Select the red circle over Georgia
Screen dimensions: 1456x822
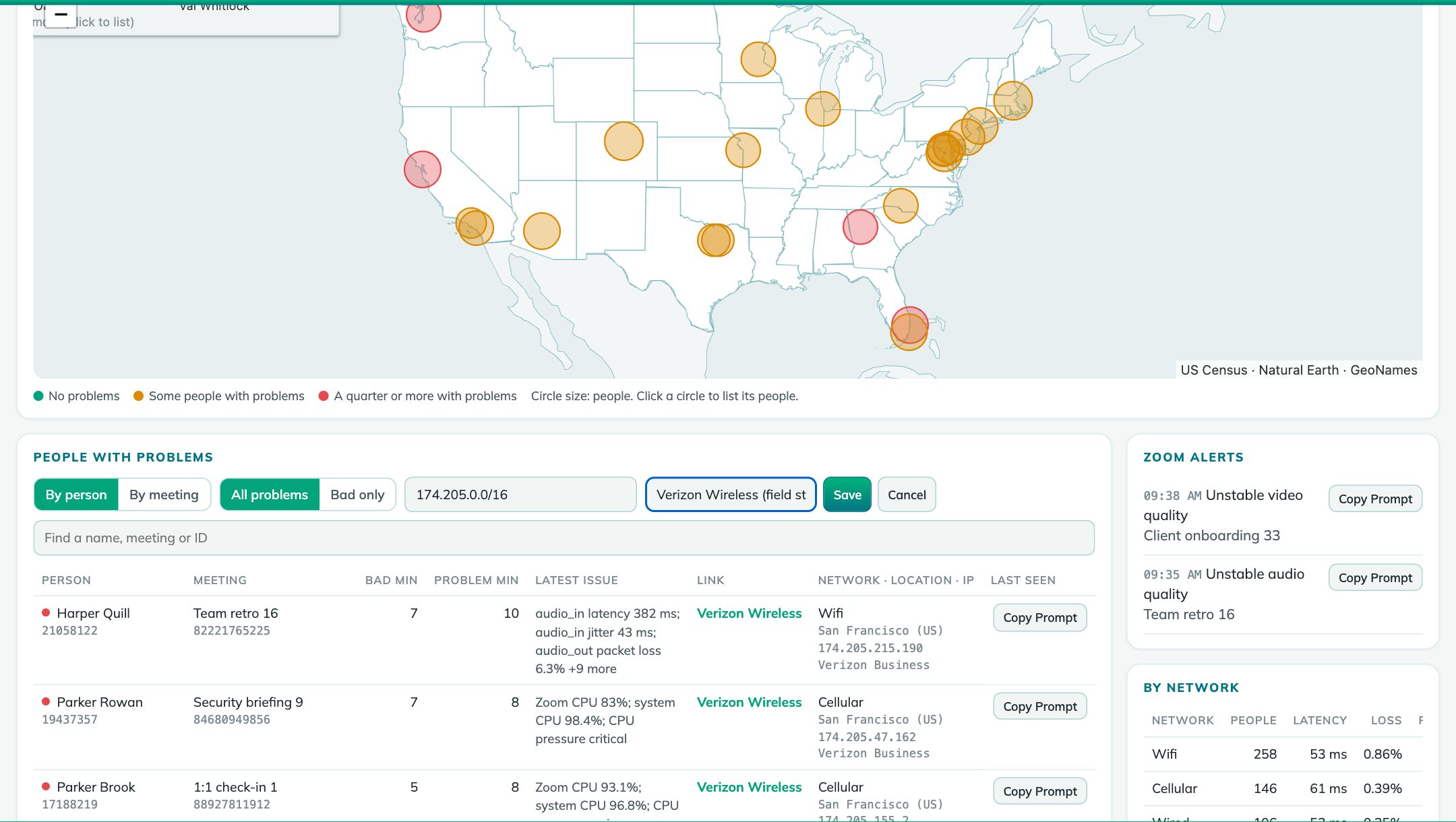[x=860, y=226]
